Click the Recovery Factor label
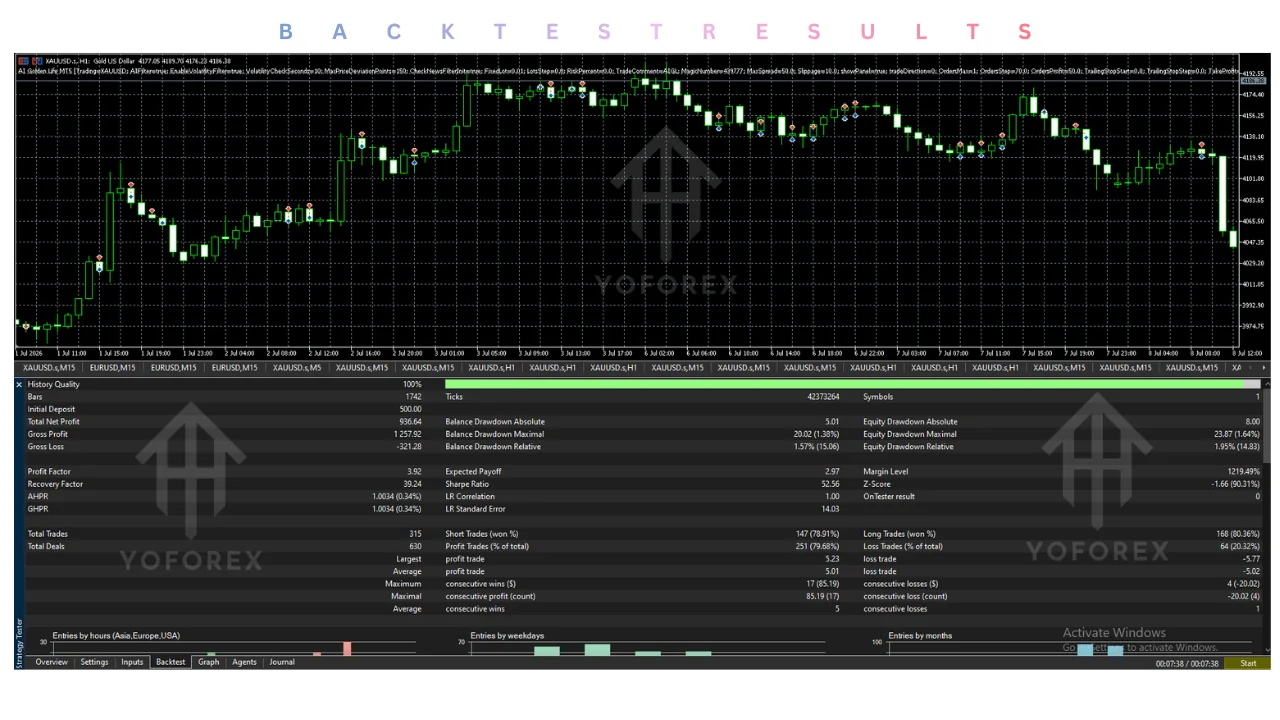This screenshot has height=720, width=1280. coord(55,484)
